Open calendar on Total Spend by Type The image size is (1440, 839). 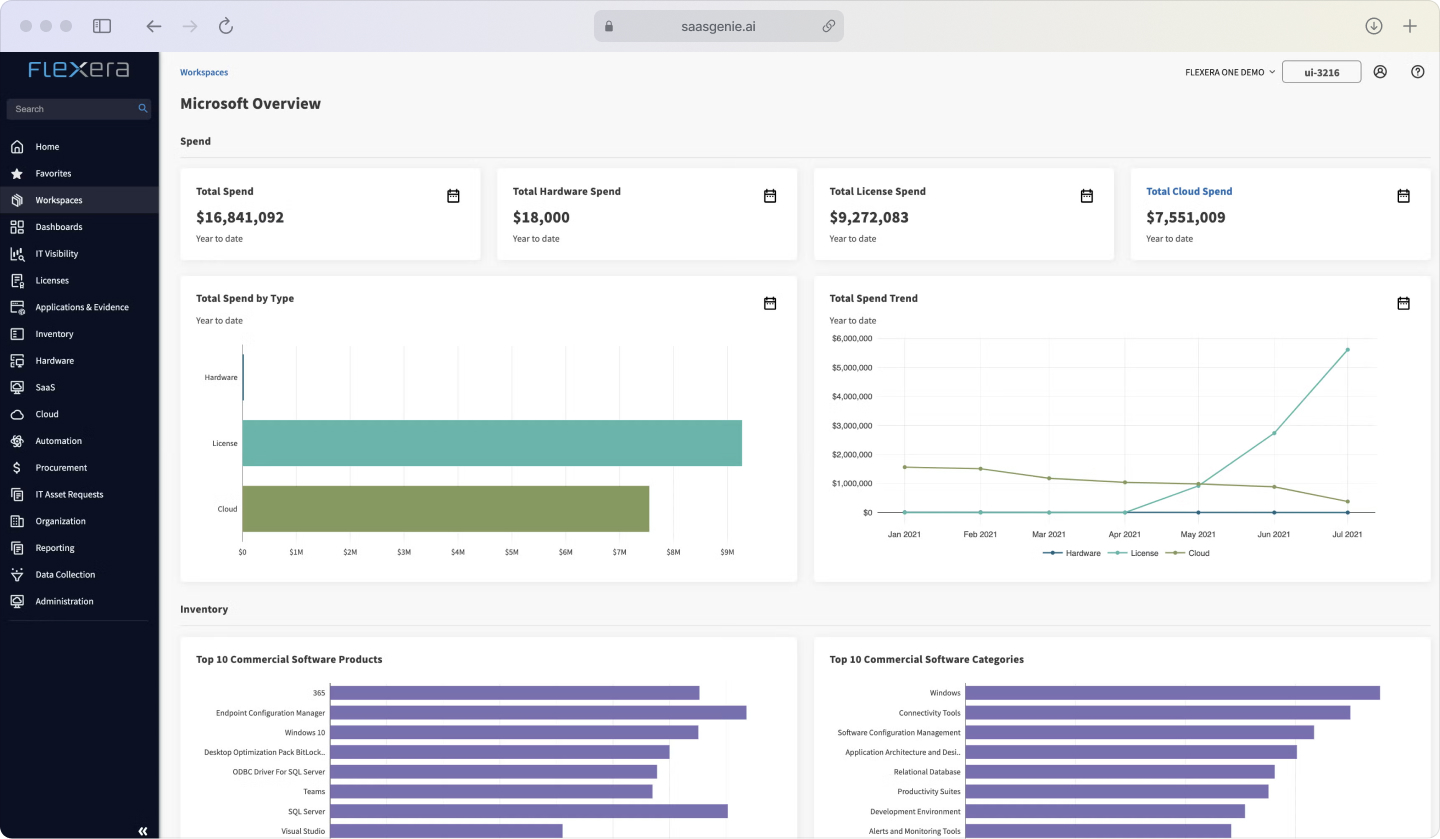coord(770,303)
